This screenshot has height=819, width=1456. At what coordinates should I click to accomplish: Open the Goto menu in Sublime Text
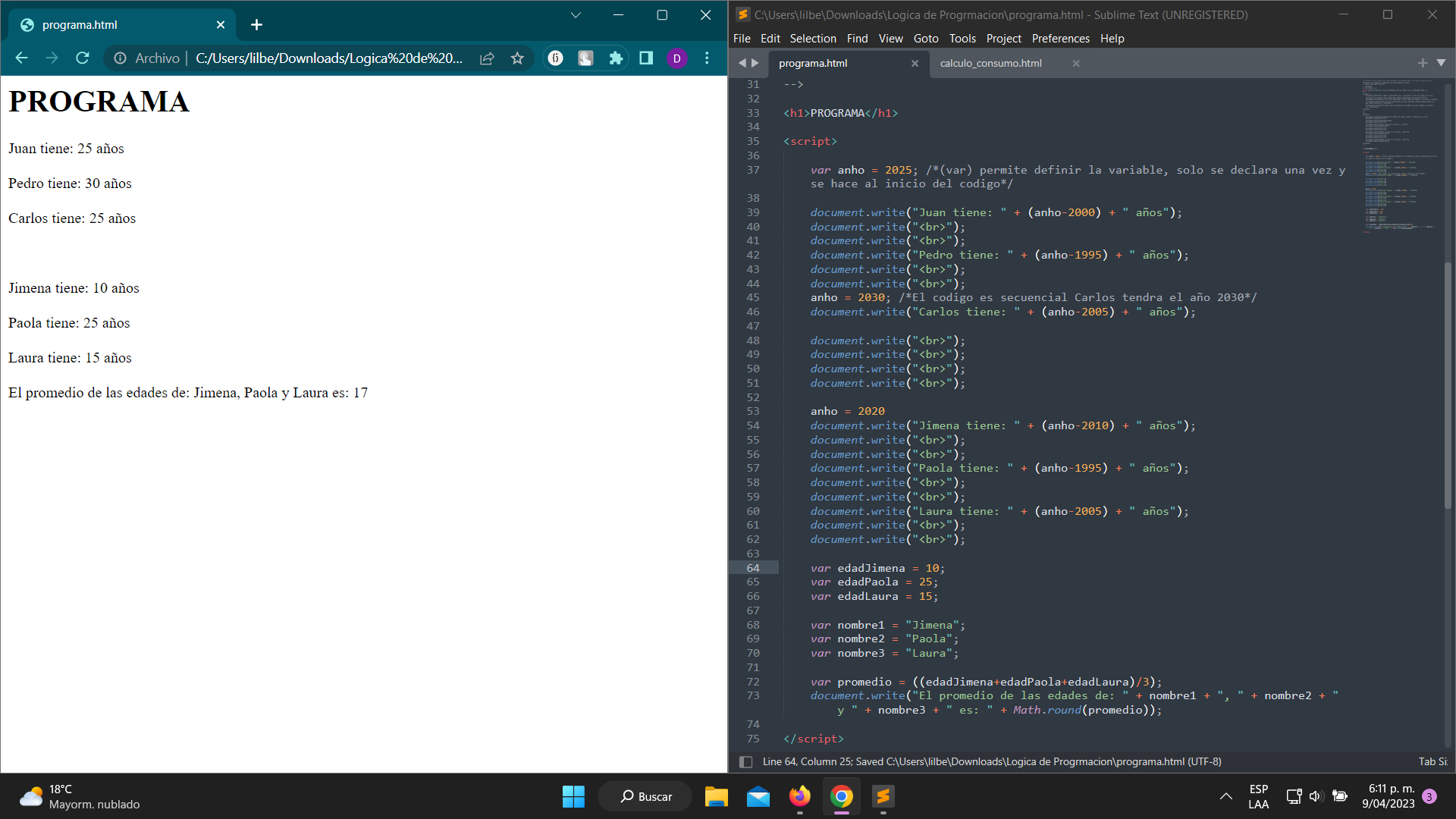pos(926,39)
